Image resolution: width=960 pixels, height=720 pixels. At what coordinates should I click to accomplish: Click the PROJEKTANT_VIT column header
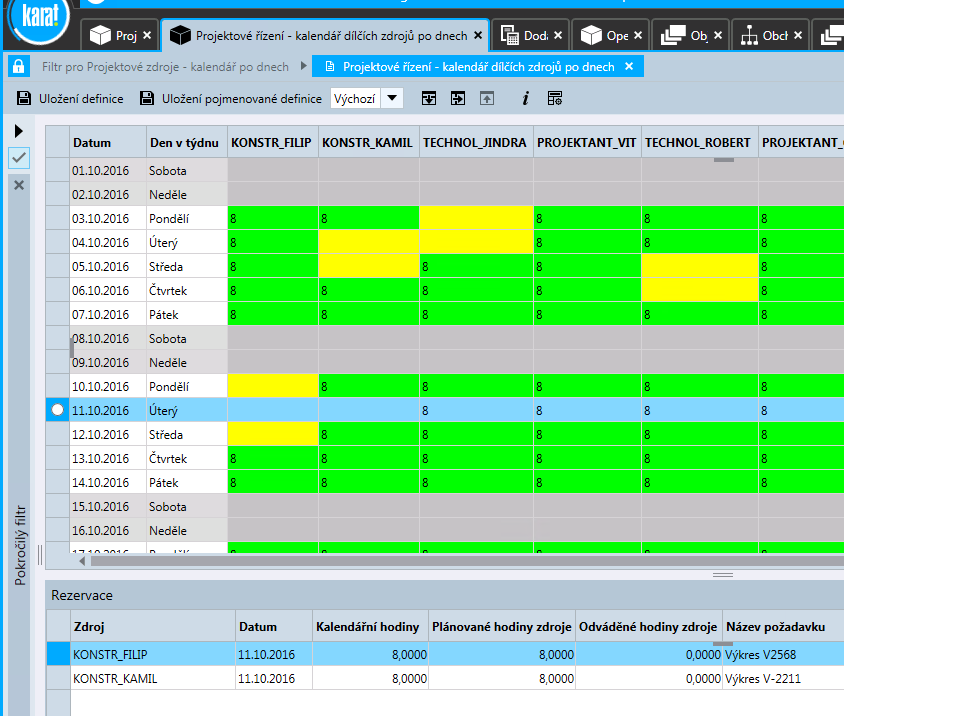(x=587, y=142)
